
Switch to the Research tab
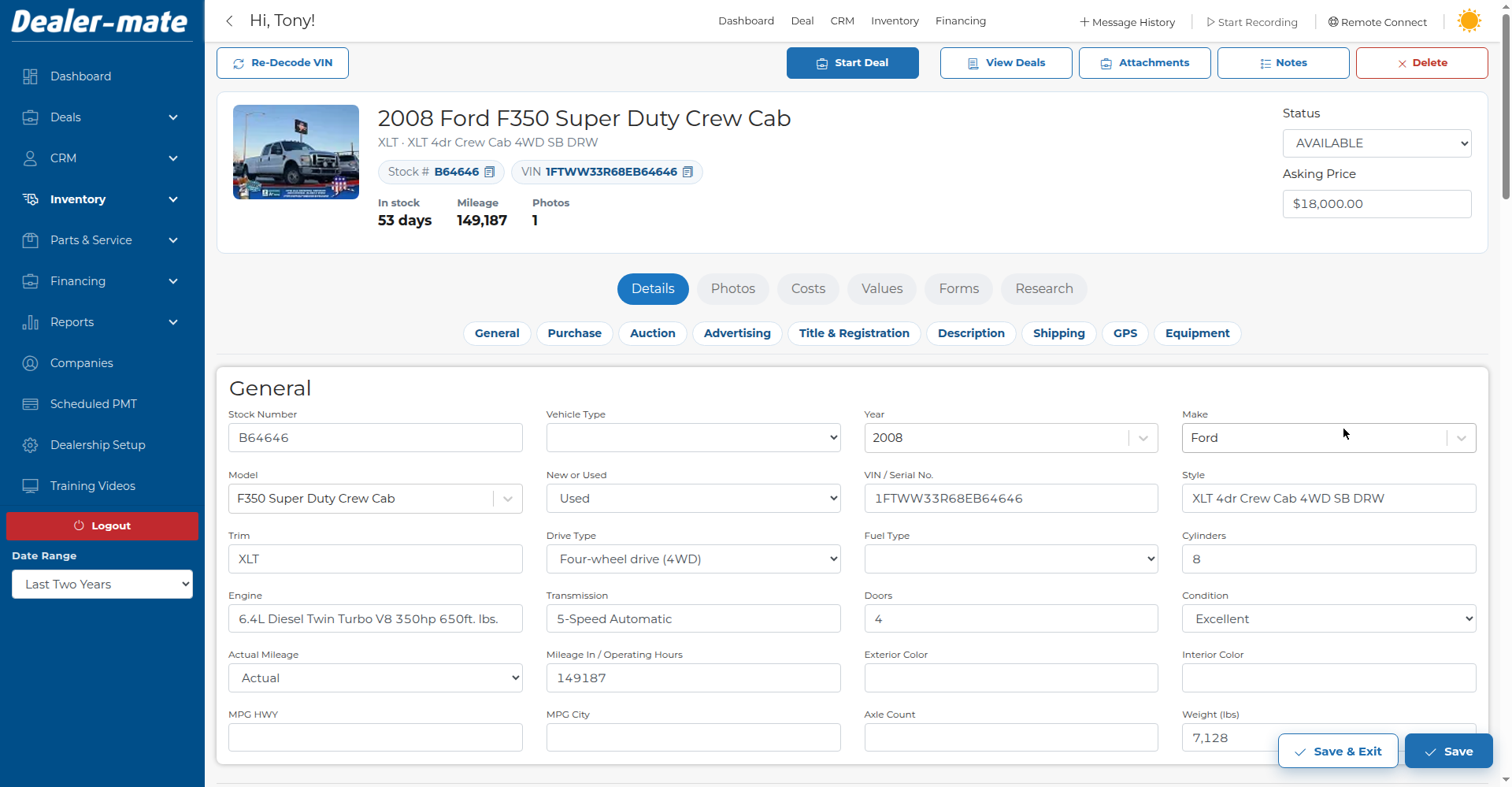[x=1043, y=289]
